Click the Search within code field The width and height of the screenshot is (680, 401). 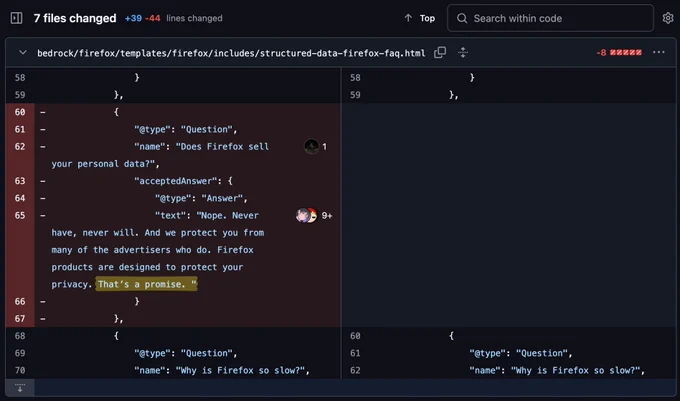pyautogui.click(x=550, y=18)
